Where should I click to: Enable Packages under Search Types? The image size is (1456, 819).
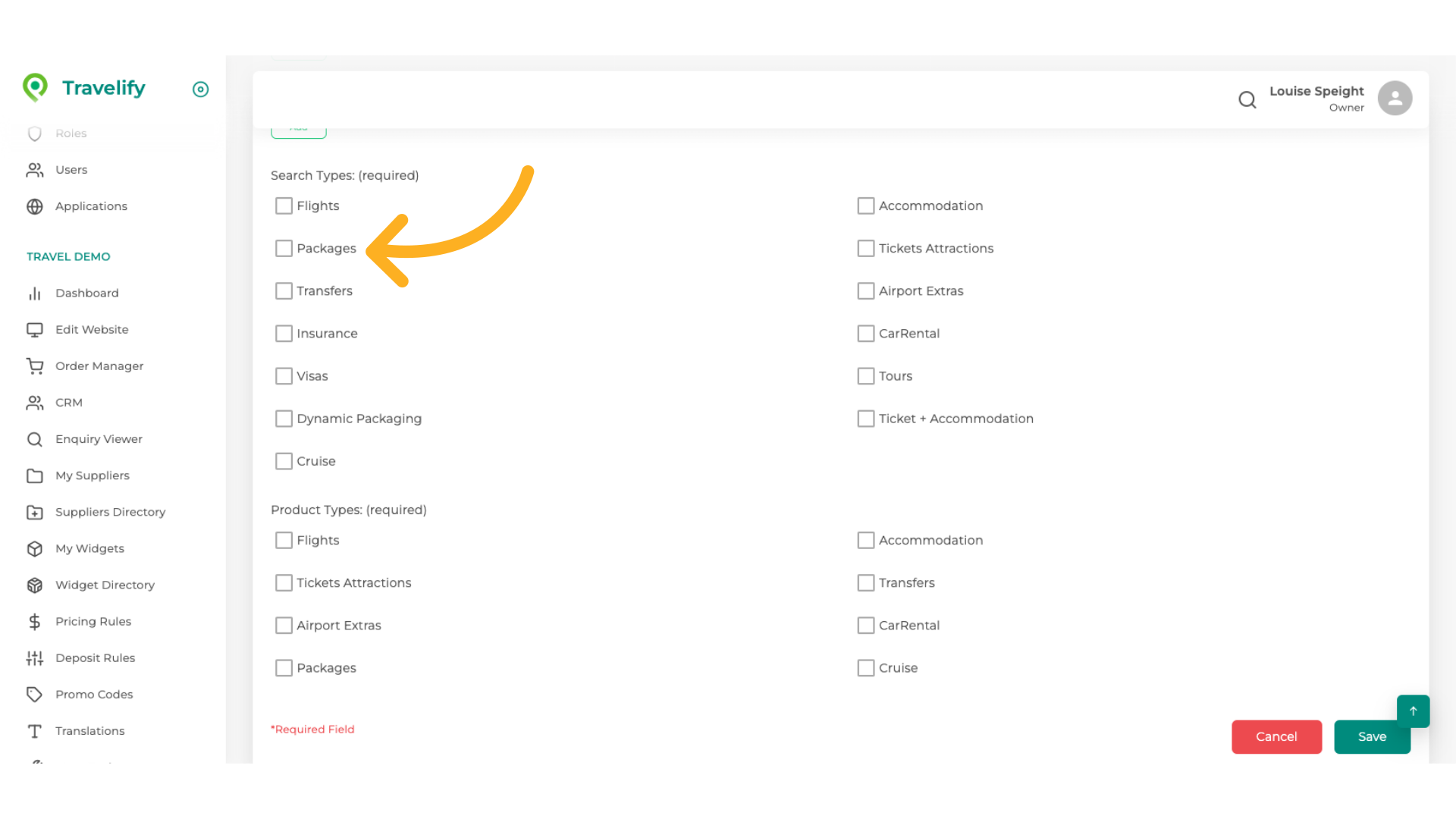284,249
